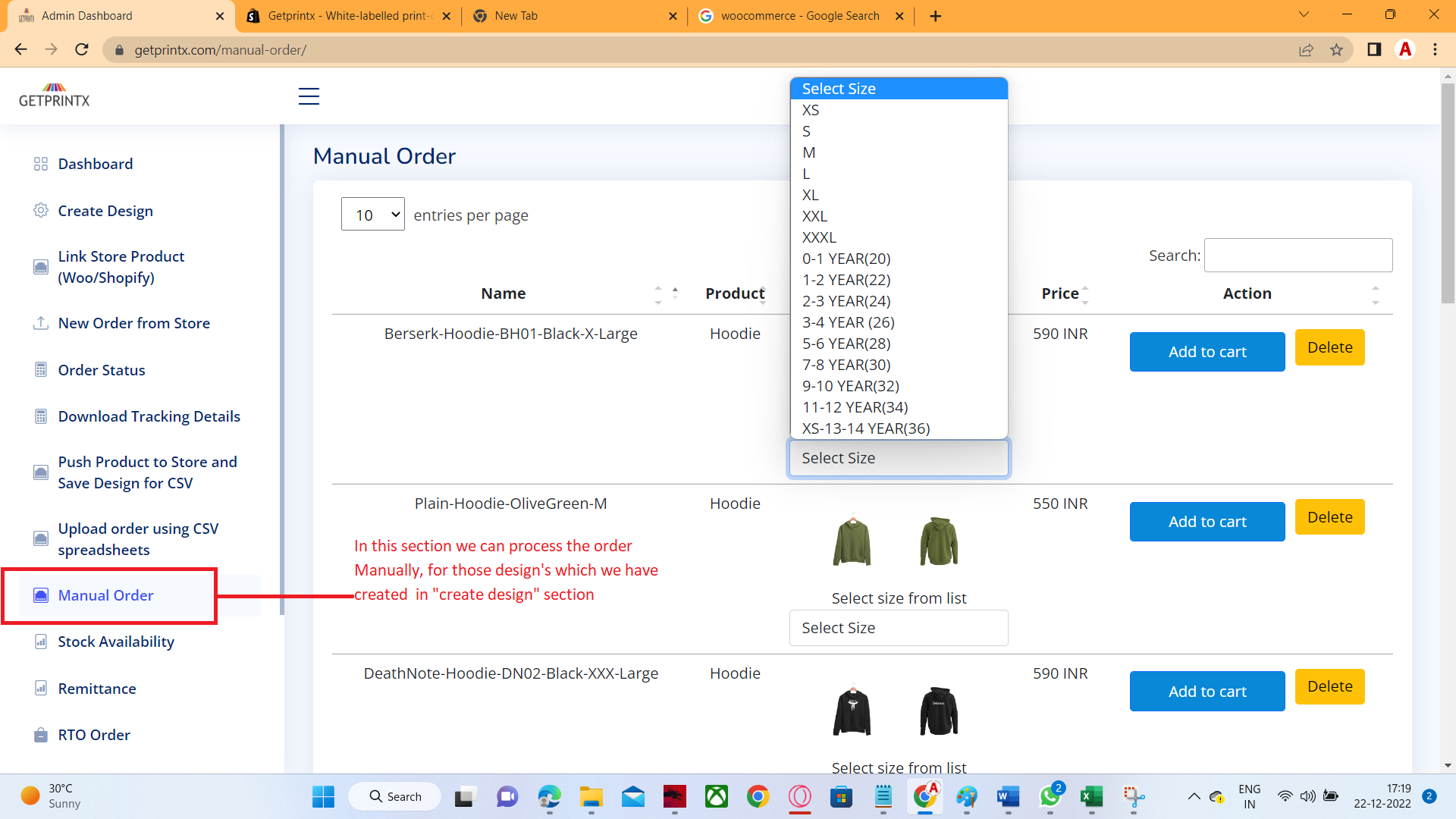Click inside the Search input field

(1298, 255)
